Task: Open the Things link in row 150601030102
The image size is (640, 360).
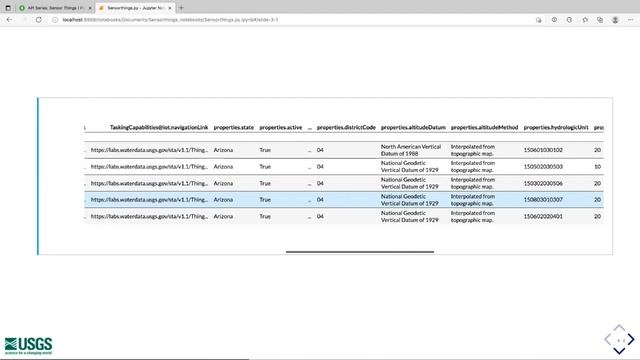Action: [149, 150]
